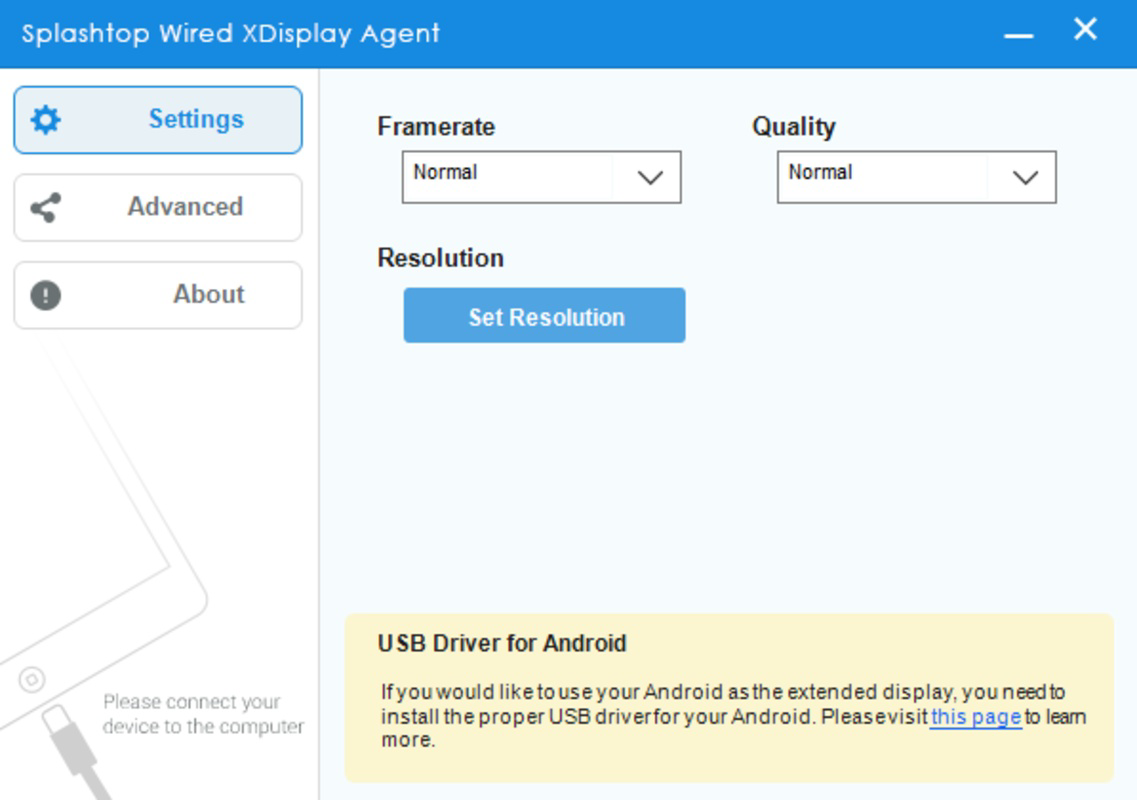This screenshot has width=1137, height=800.
Task: Click the Framerate field showing Normal
Action: [x=500, y=177]
